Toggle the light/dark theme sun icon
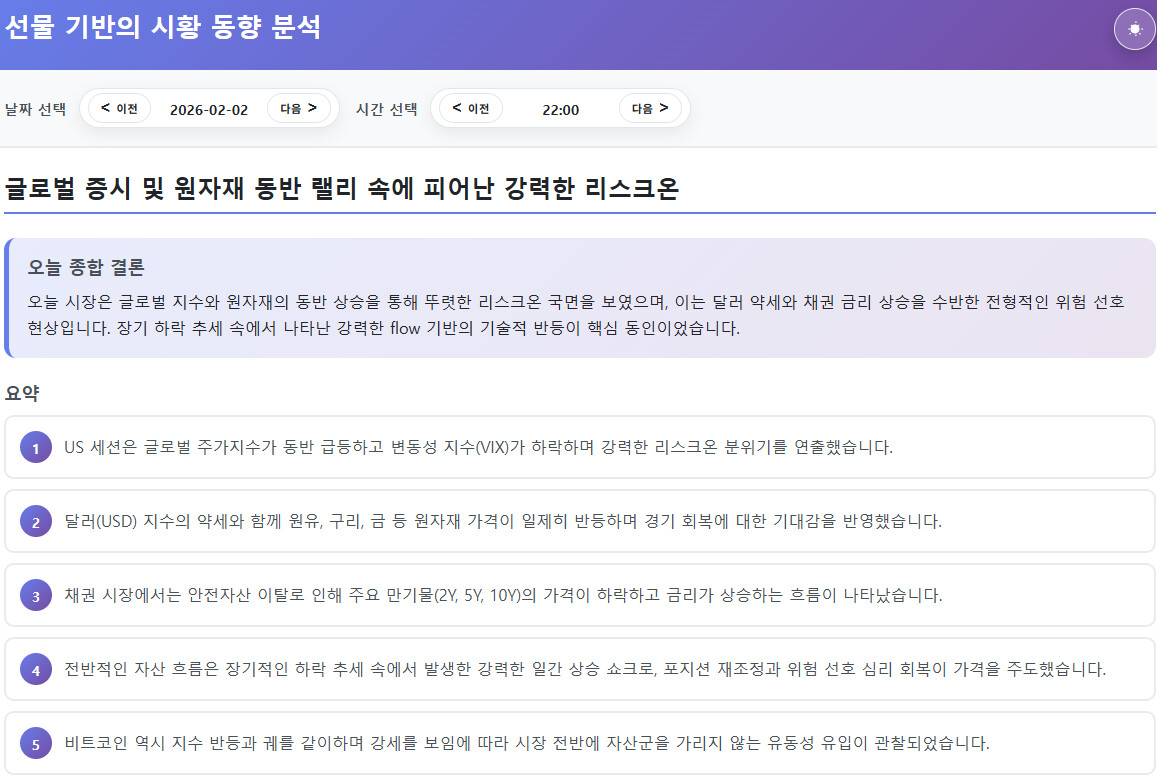This screenshot has height=779, width=1157. tap(1134, 28)
